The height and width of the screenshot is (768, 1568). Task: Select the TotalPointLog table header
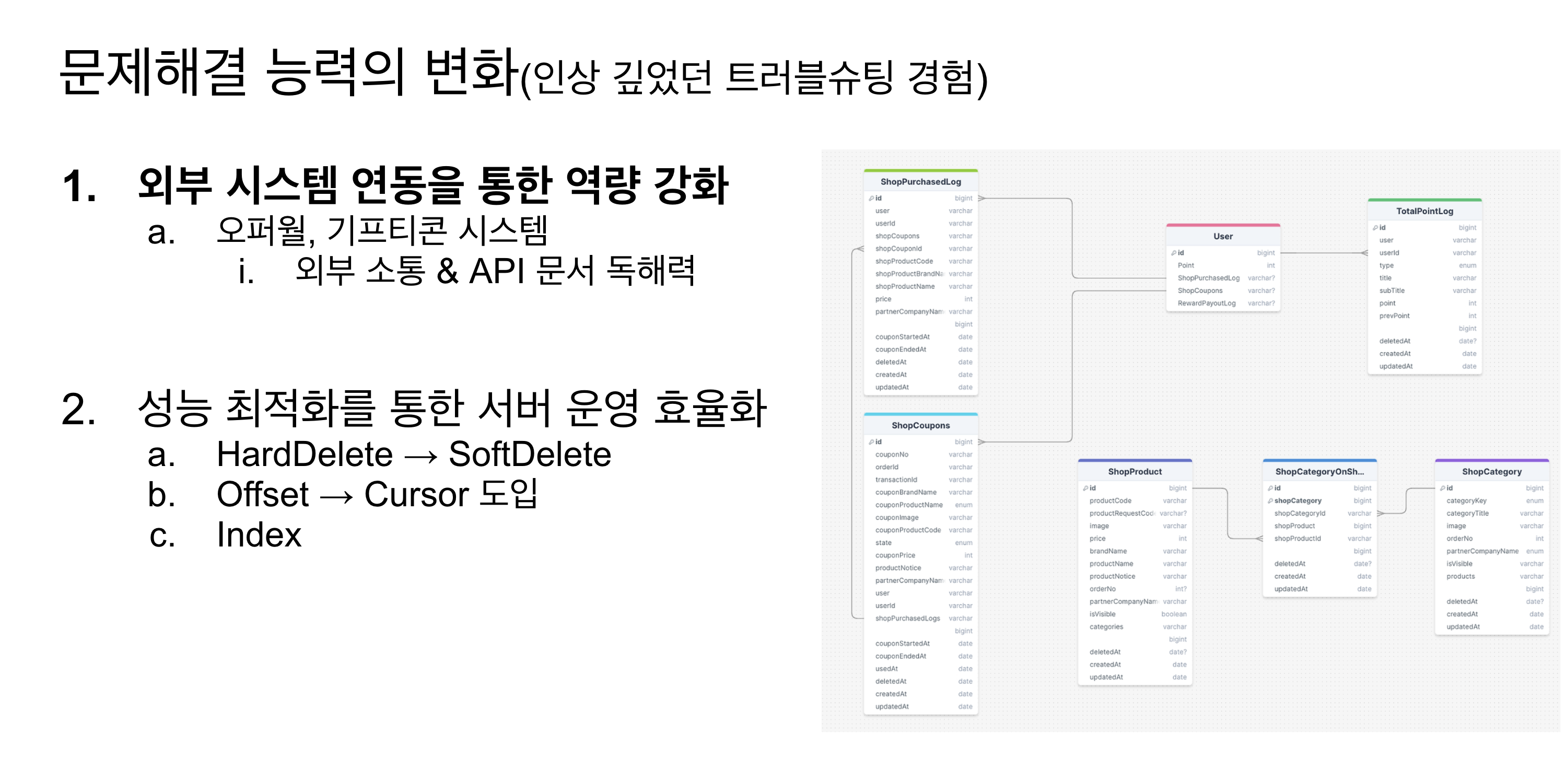[1424, 212]
